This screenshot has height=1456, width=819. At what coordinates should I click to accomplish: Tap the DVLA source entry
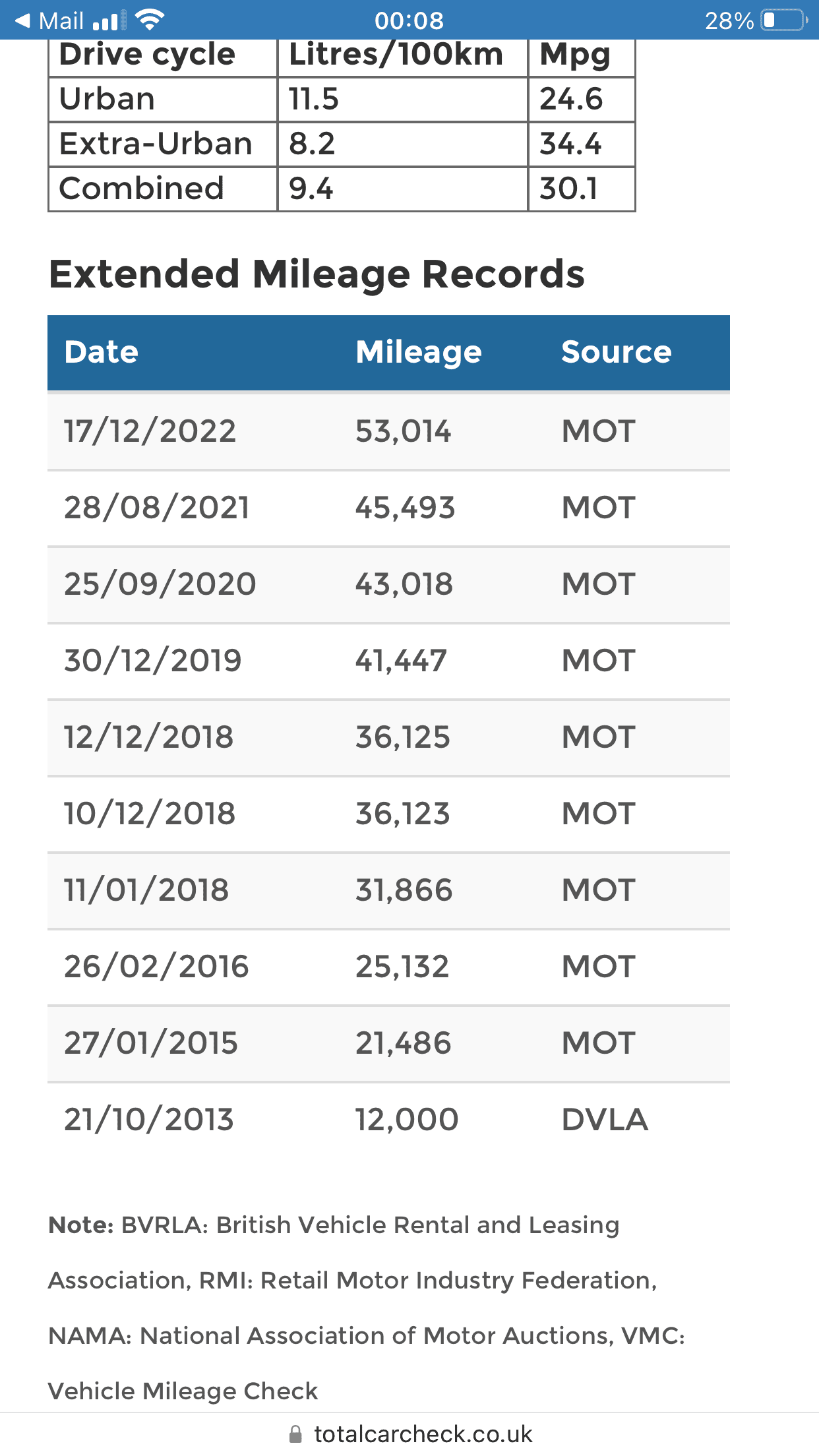[605, 1120]
